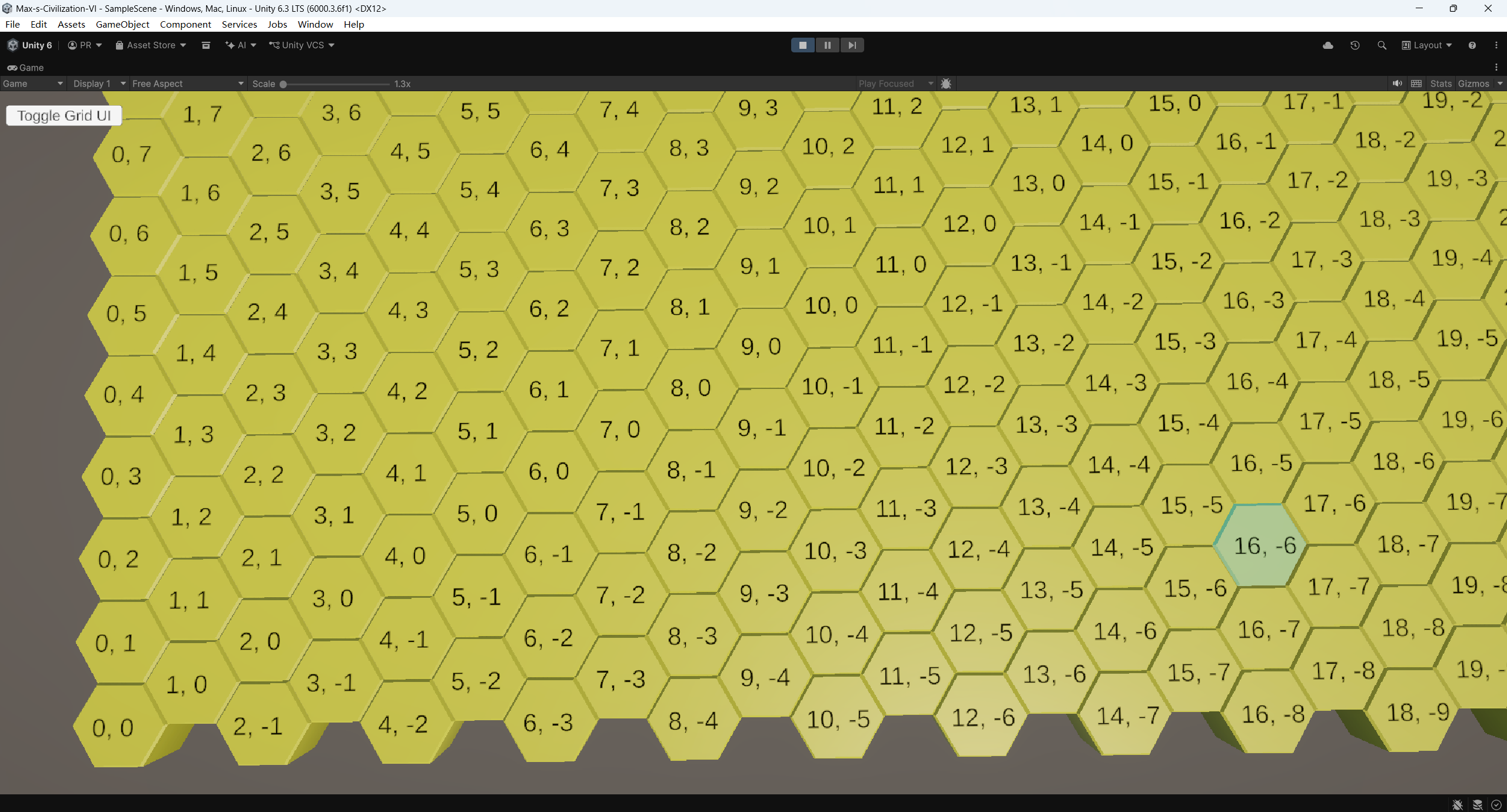Image resolution: width=1507 pixels, height=812 pixels.
Task: Open the Asset Store via its bag icon
Action: pyautogui.click(x=120, y=45)
